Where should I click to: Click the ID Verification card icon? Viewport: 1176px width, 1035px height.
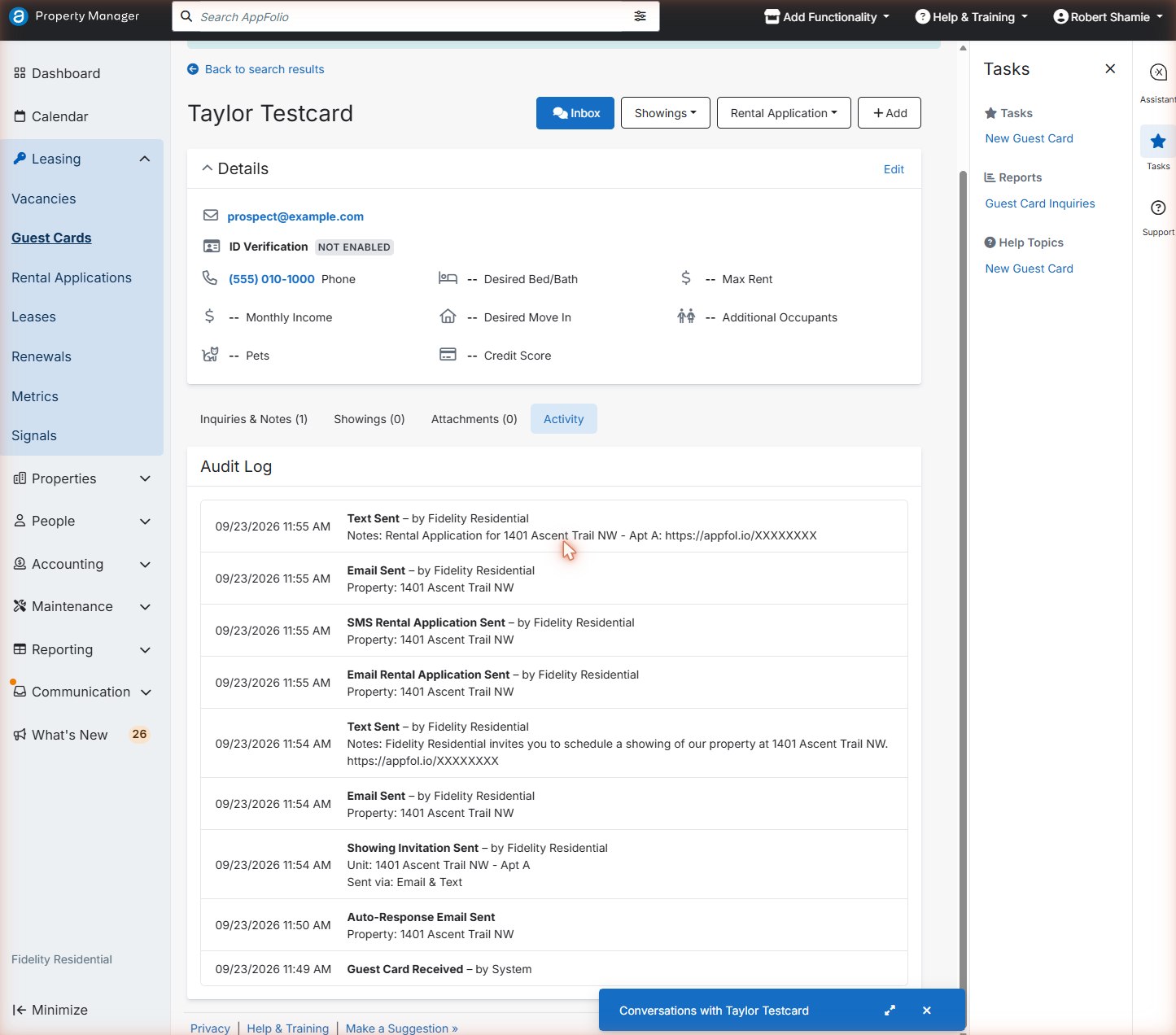tap(212, 247)
